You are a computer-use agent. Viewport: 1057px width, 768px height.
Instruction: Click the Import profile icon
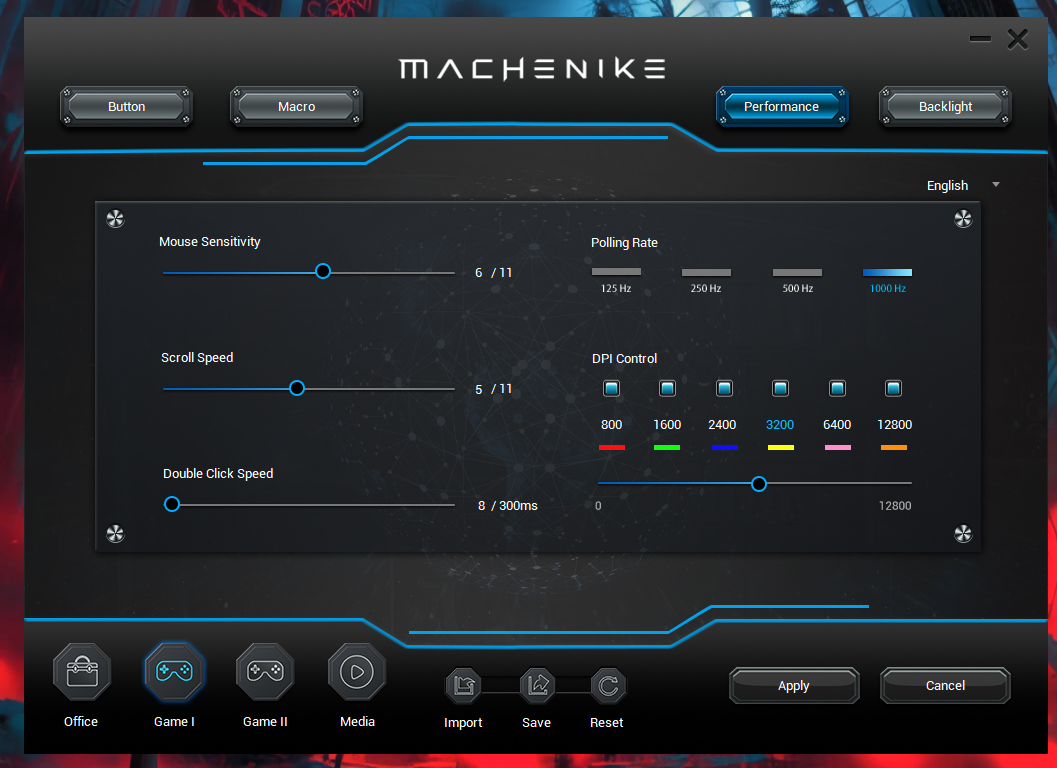463,686
